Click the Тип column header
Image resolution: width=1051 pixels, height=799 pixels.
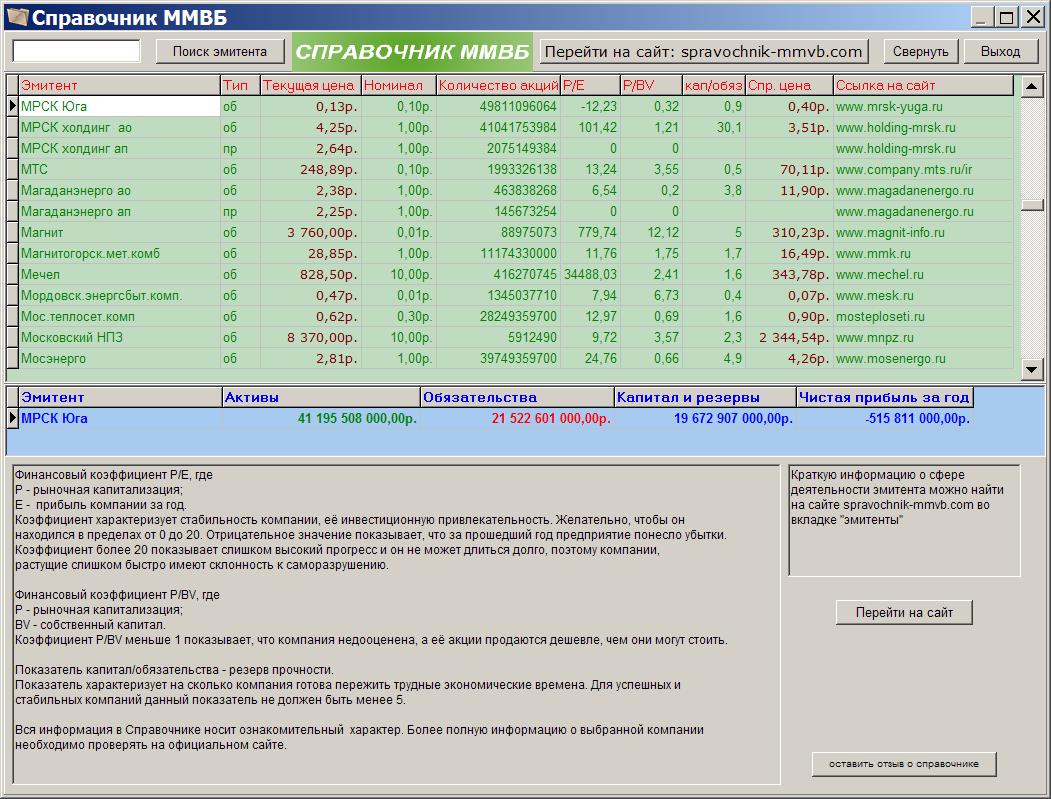[240, 85]
